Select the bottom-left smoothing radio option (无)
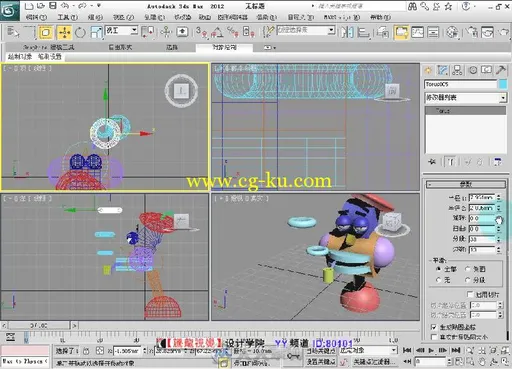Screen dimensions: 512x369 [x=439, y=280]
